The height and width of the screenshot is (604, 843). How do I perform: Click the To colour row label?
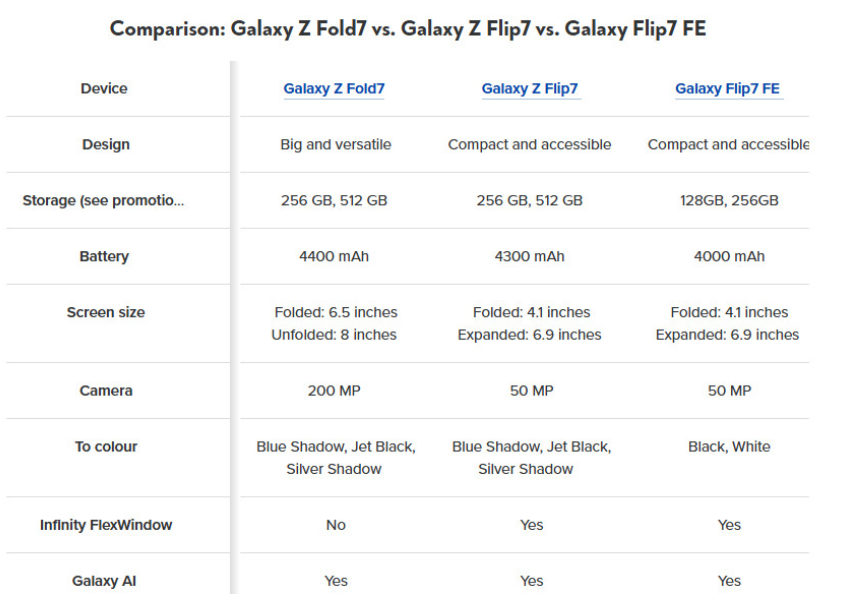[x=106, y=447]
